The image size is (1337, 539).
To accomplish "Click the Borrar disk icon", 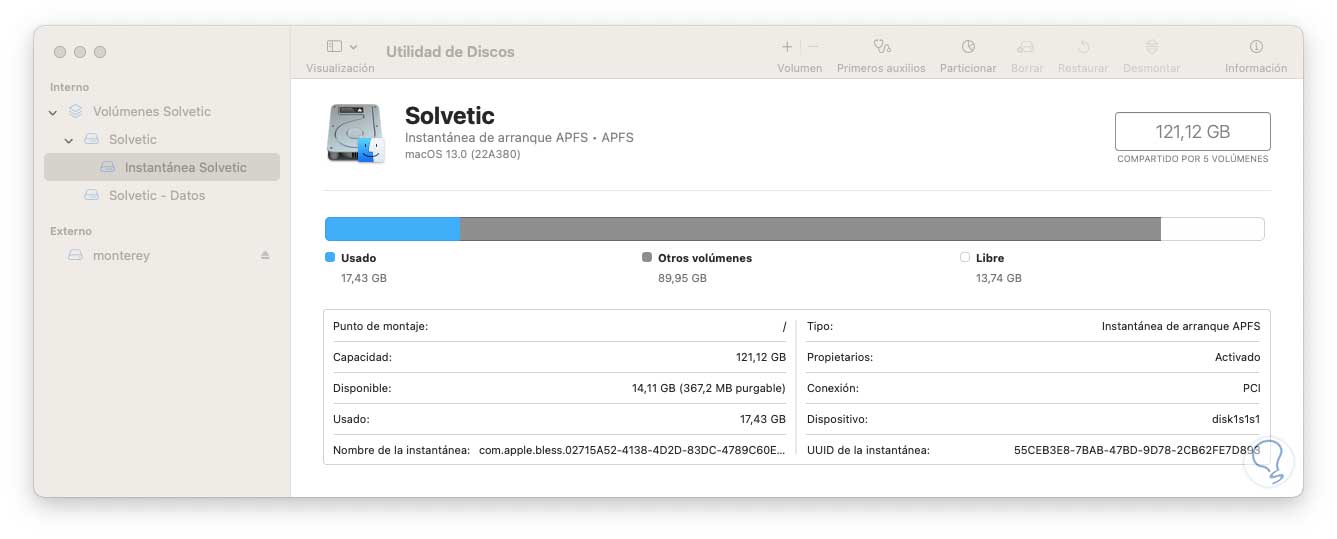I will click(x=1026, y=47).
